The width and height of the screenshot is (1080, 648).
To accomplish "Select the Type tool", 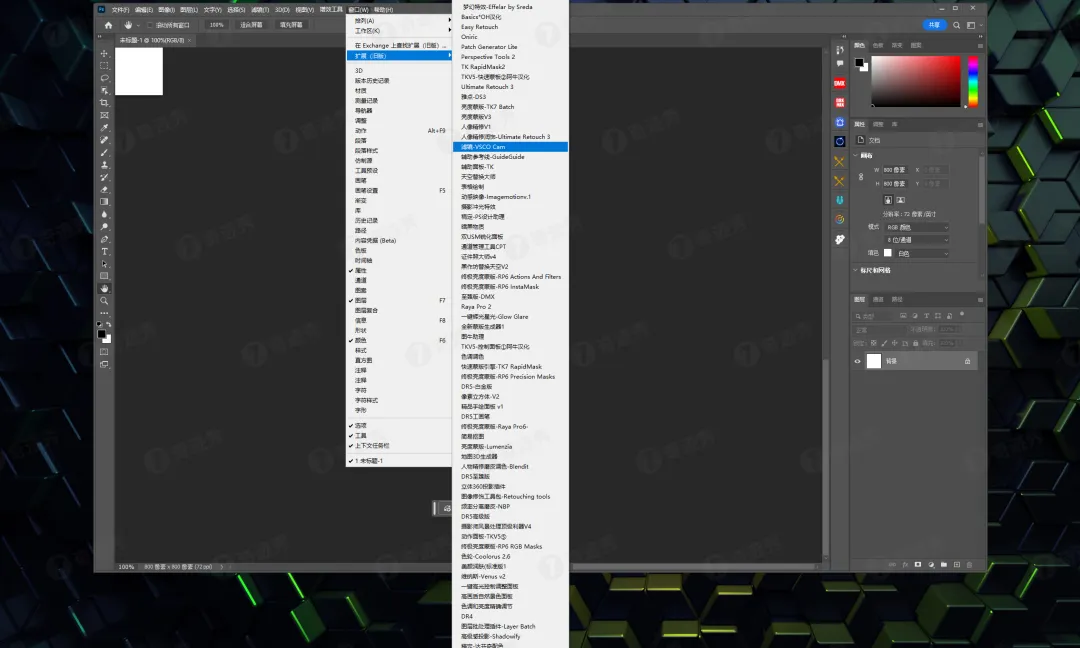I will [104, 251].
